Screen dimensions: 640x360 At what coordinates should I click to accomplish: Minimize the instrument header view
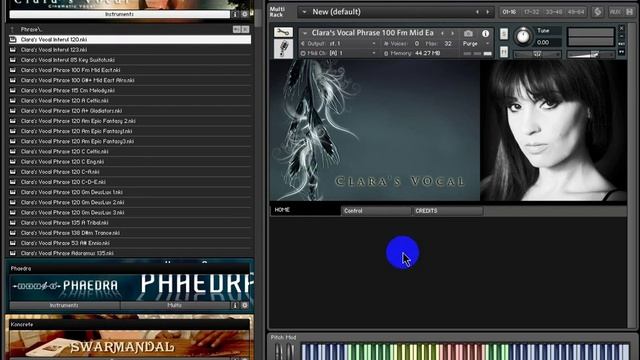tap(621, 36)
